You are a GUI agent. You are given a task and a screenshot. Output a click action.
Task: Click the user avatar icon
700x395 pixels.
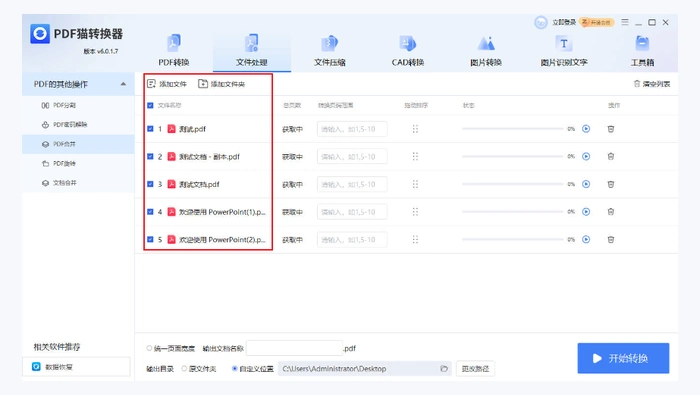541,22
